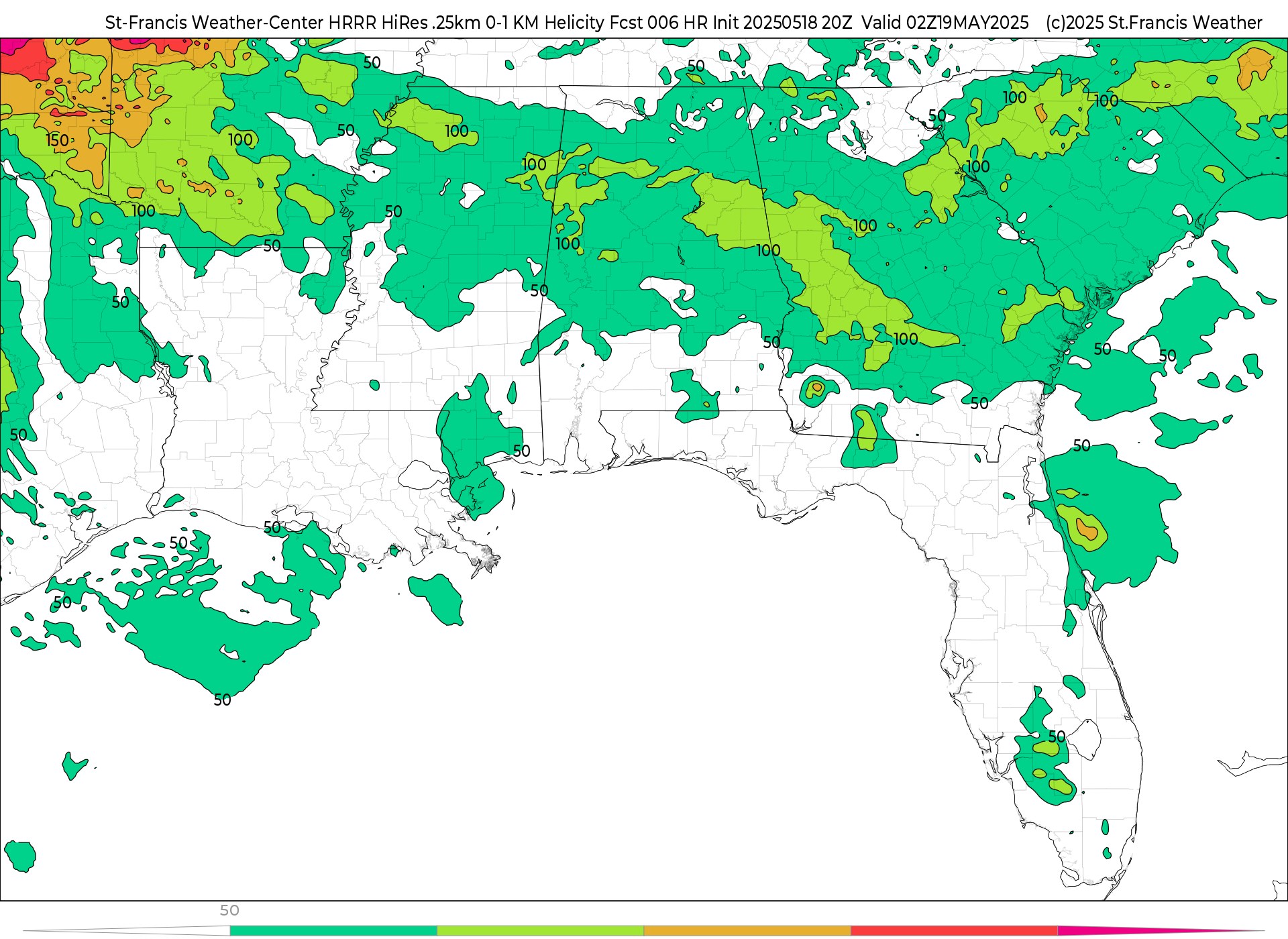Click the red segment of the color bar

pyautogui.click(x=955, y=931)
